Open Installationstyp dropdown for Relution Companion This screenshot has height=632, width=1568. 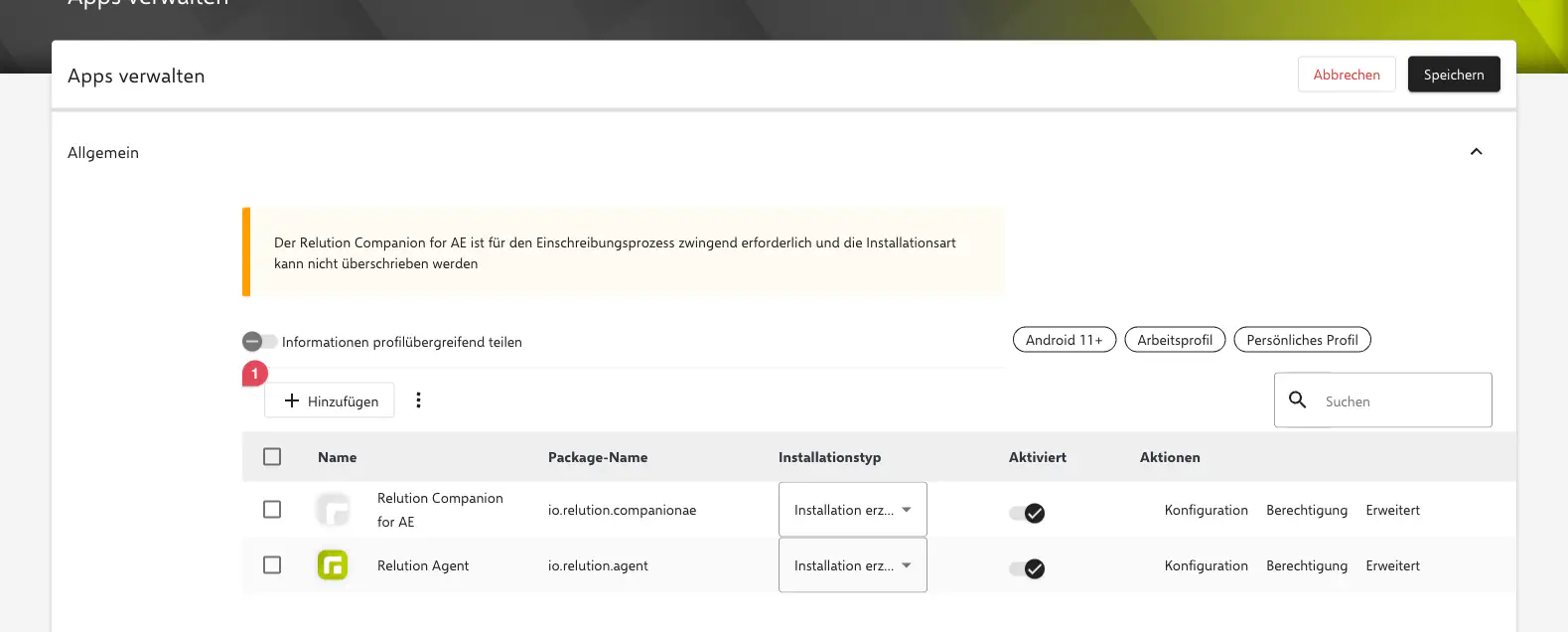pyautogui.click(x=852, y=510)
